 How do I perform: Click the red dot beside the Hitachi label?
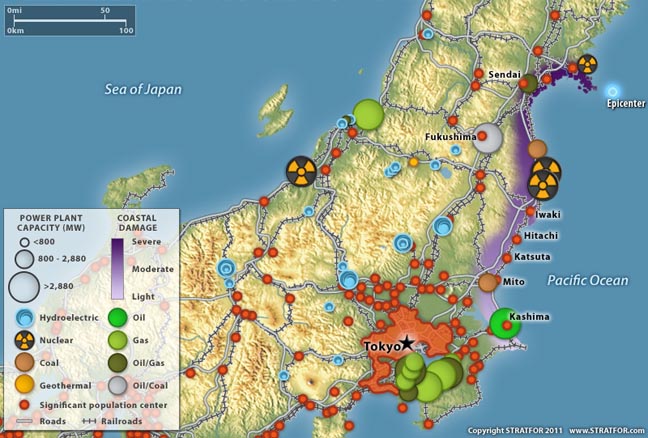(x=517, y=239)
